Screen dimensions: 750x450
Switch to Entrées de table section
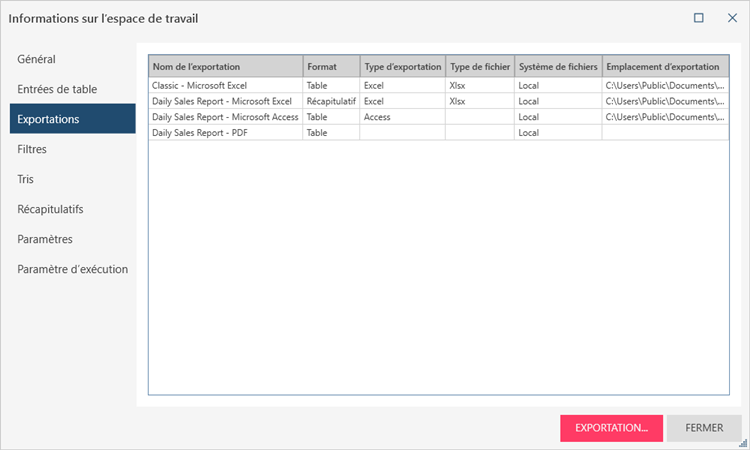[57, 89]
